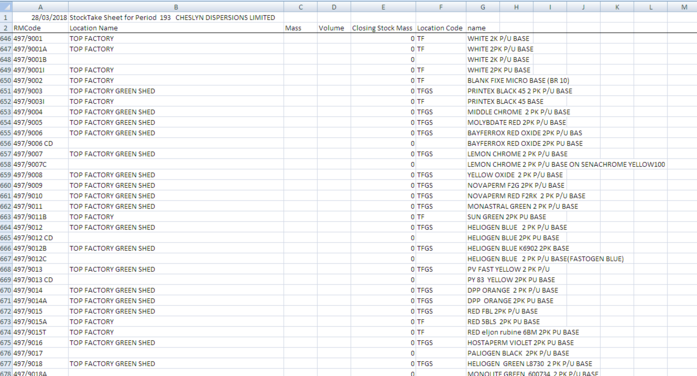Click the Location Name heading cell
Viewport: 697px width, 376px height.
[x=176, y=28]
